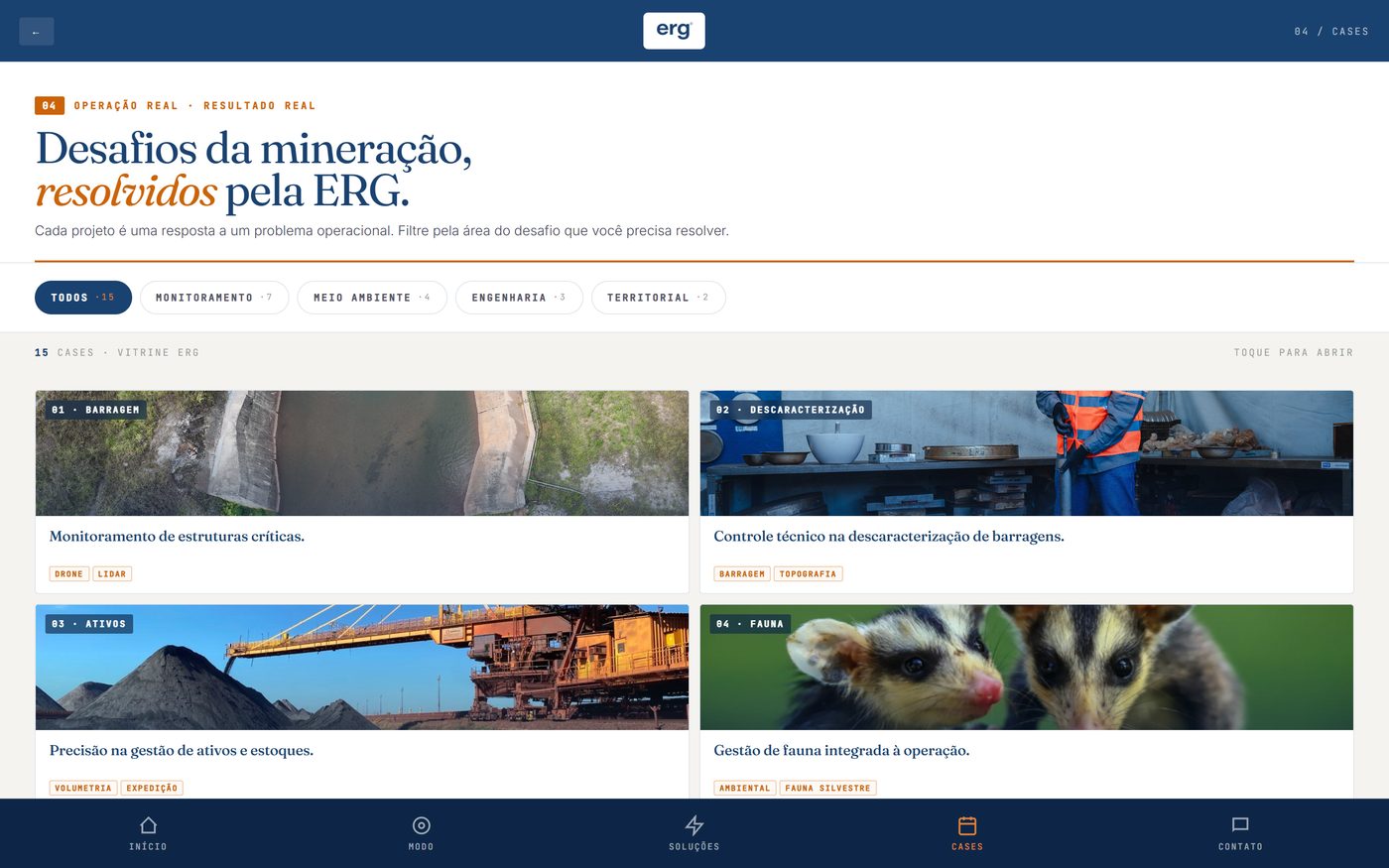Open the Fauna animals photo

[1027, 668]
